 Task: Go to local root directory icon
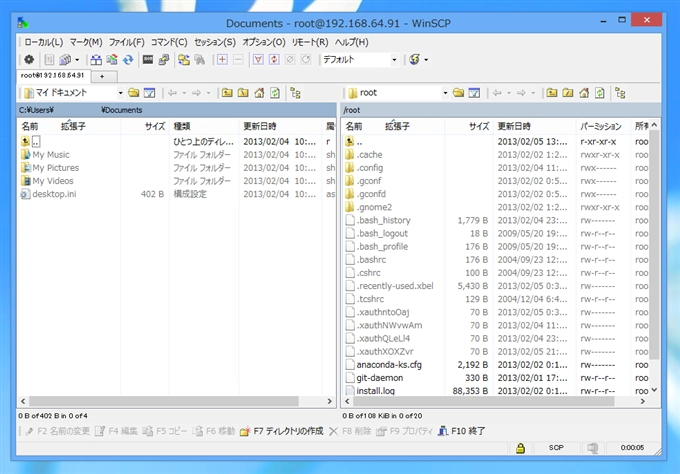click(243, 92)
